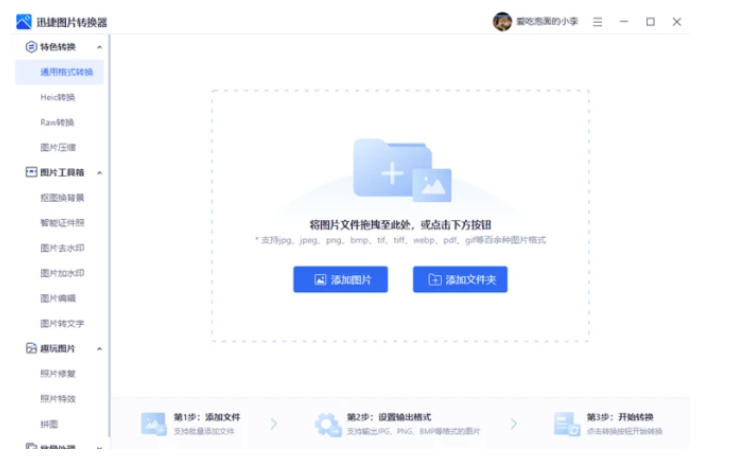
Task: Open 图片去水印 in the sidebar
Action: point(62,247)
